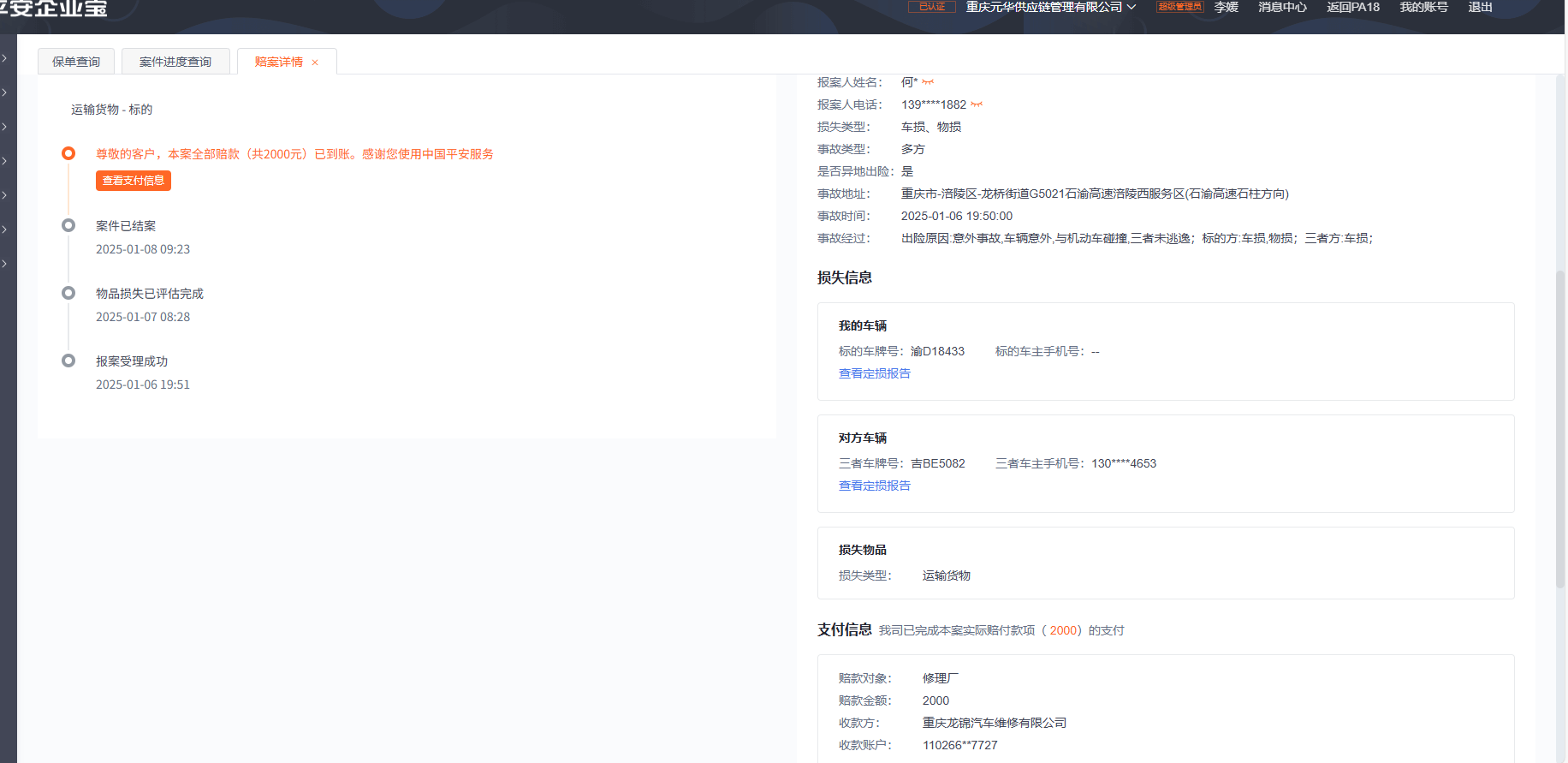Unmask the reporter phone number 139****1882
Viewport: 1568px width, 763px height.
click(x=977, y=104)
